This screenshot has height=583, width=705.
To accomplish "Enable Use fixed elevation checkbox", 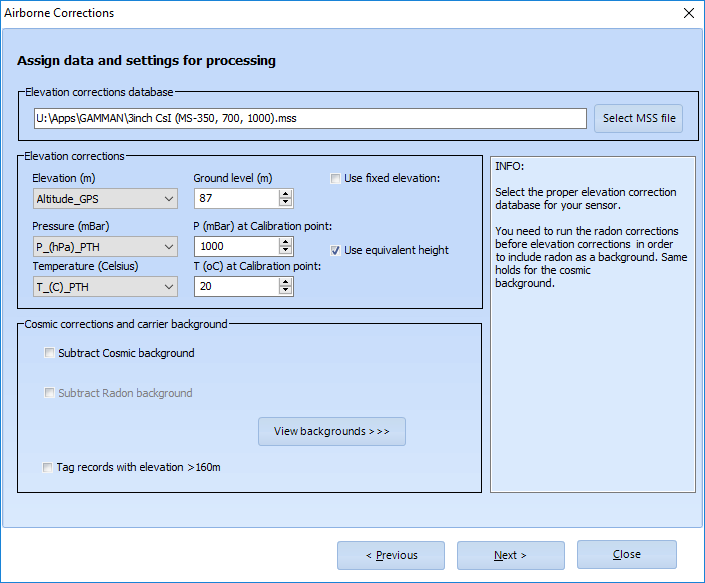I will click(336, 178).
